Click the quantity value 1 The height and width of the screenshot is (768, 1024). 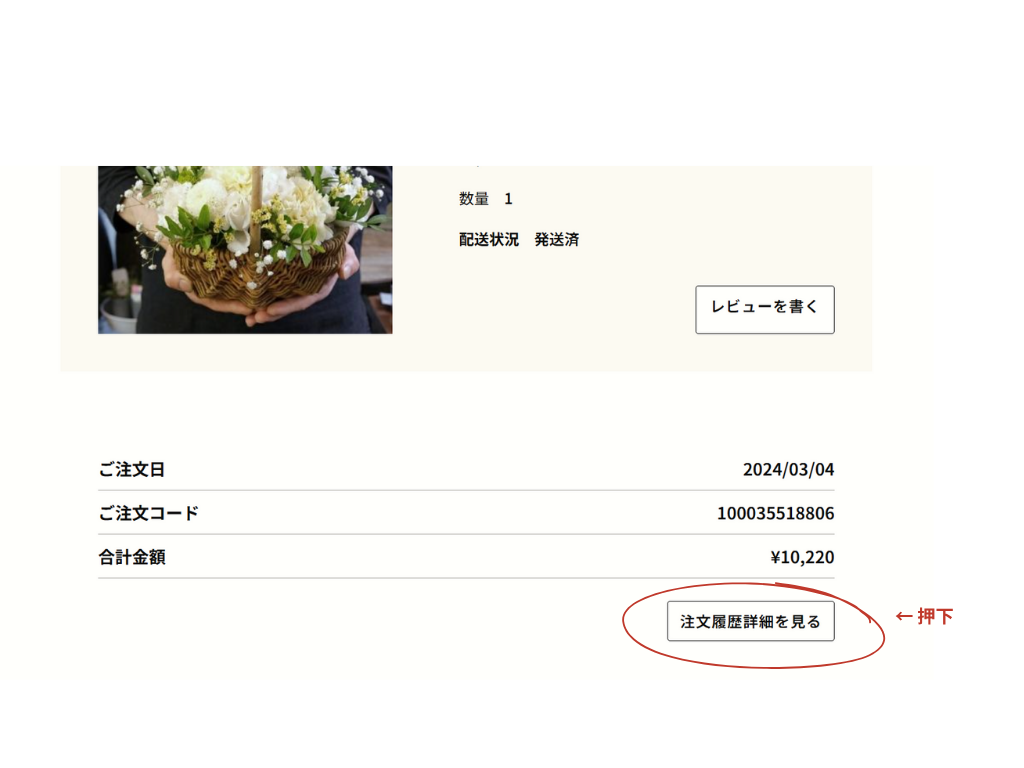[508, 199]
